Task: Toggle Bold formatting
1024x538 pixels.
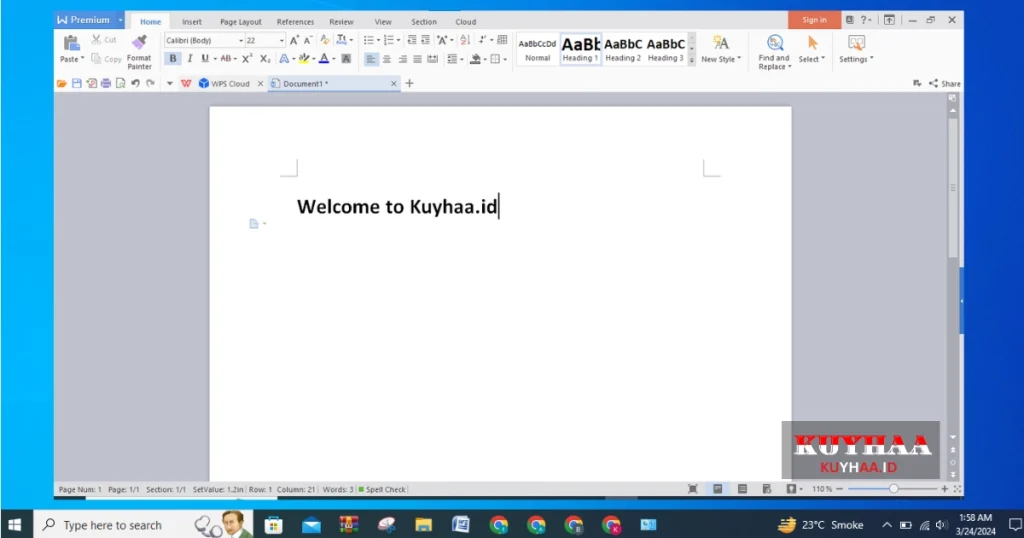Action: click(x=172, y=59)
